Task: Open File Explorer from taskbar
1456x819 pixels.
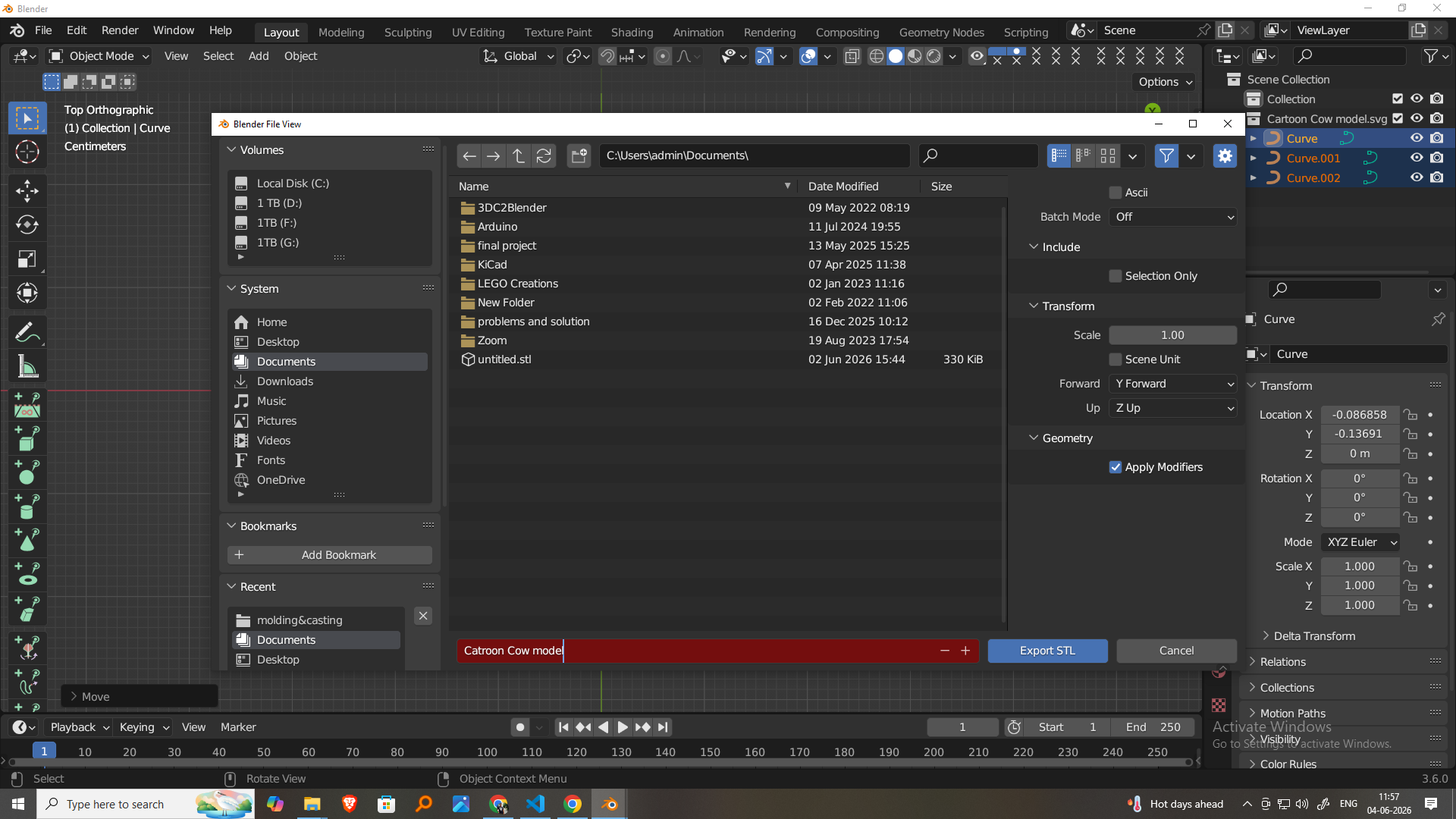Action: pos(312,804)
